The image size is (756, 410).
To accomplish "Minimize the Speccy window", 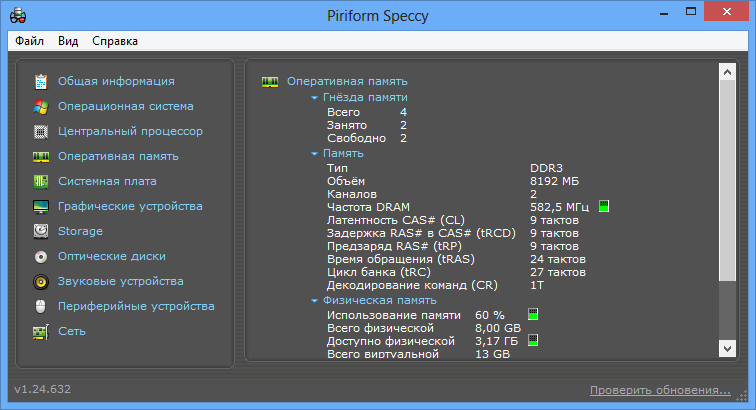I will click(664, 12).
